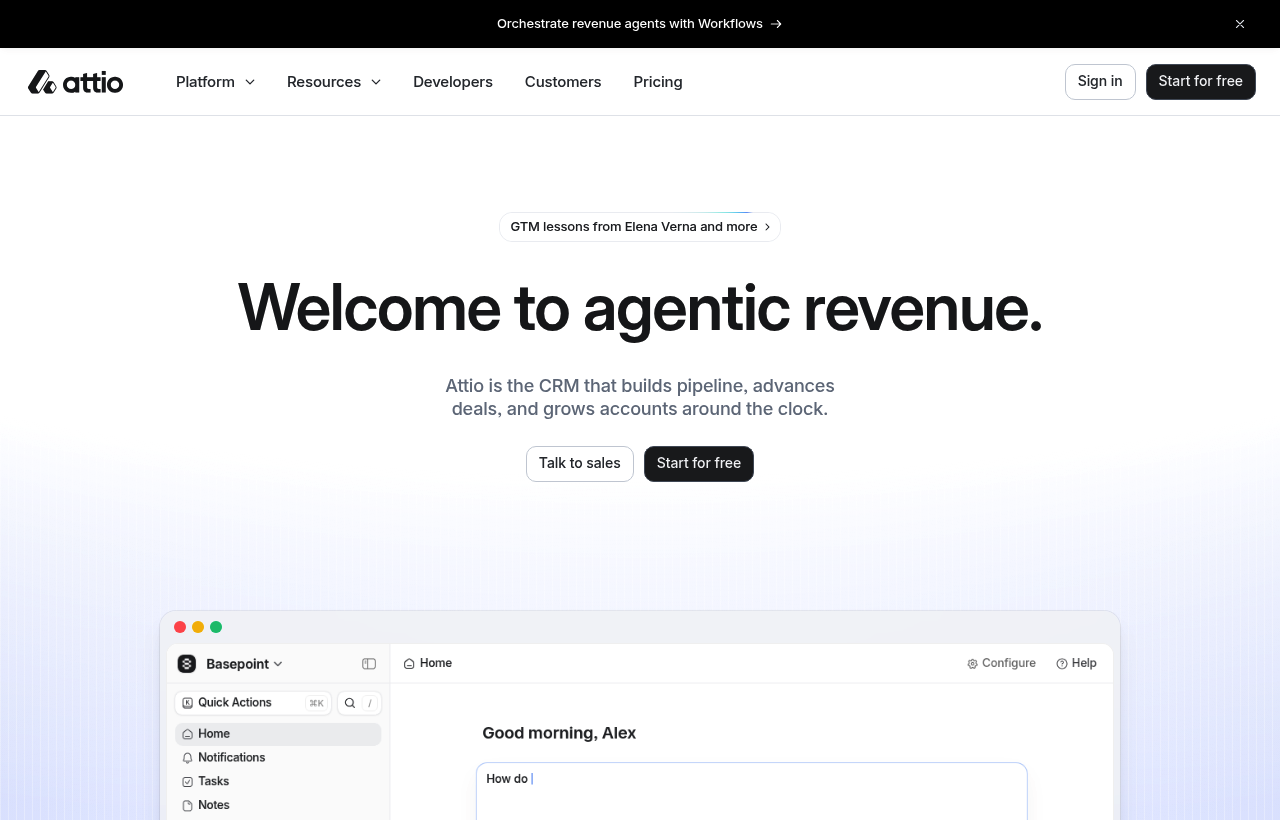Select Home in the sidebar
The image size is (1280, 820).
click(x=278, y=734)
